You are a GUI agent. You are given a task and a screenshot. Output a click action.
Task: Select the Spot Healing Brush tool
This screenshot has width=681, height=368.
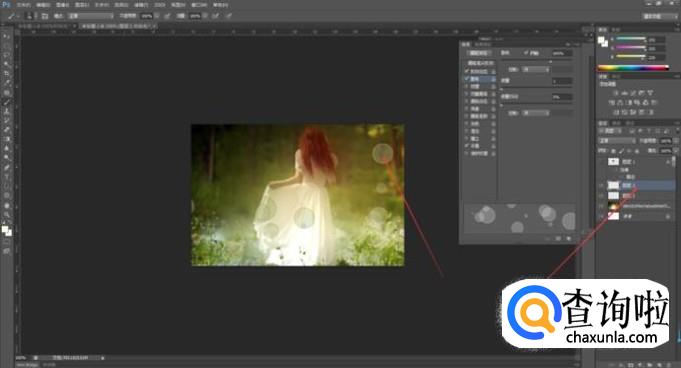click(x=7, y=93)
